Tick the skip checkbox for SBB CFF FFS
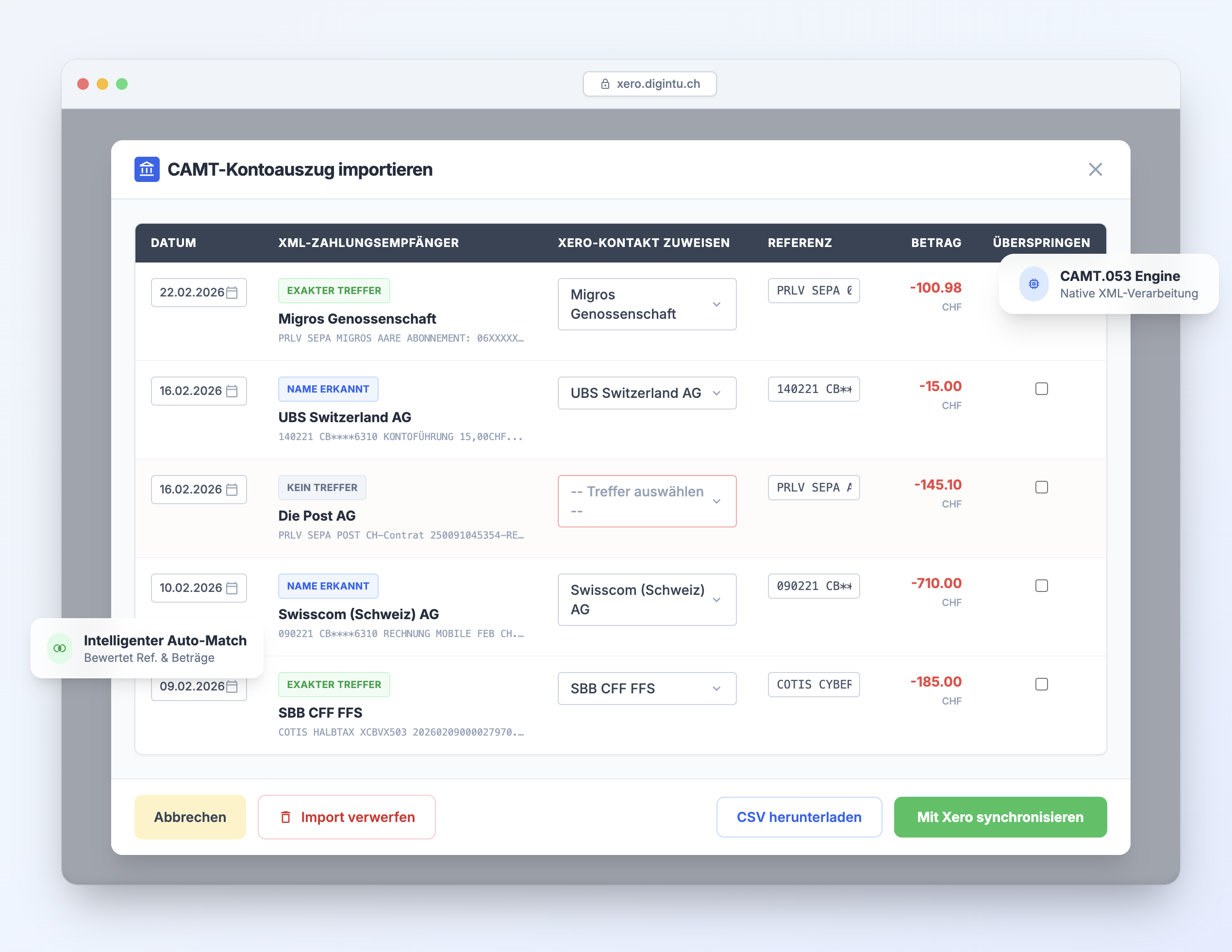 [x=1041, y=684]
